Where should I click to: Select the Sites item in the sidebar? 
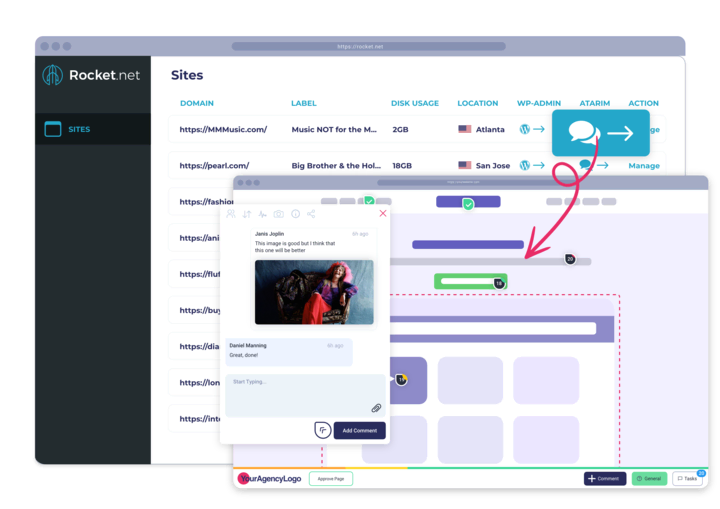(x=79, y=129)
